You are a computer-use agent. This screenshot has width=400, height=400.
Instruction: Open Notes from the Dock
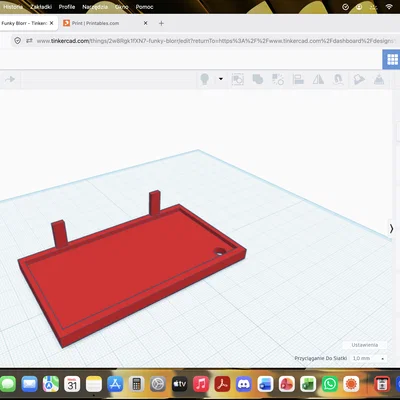(94, 384)
